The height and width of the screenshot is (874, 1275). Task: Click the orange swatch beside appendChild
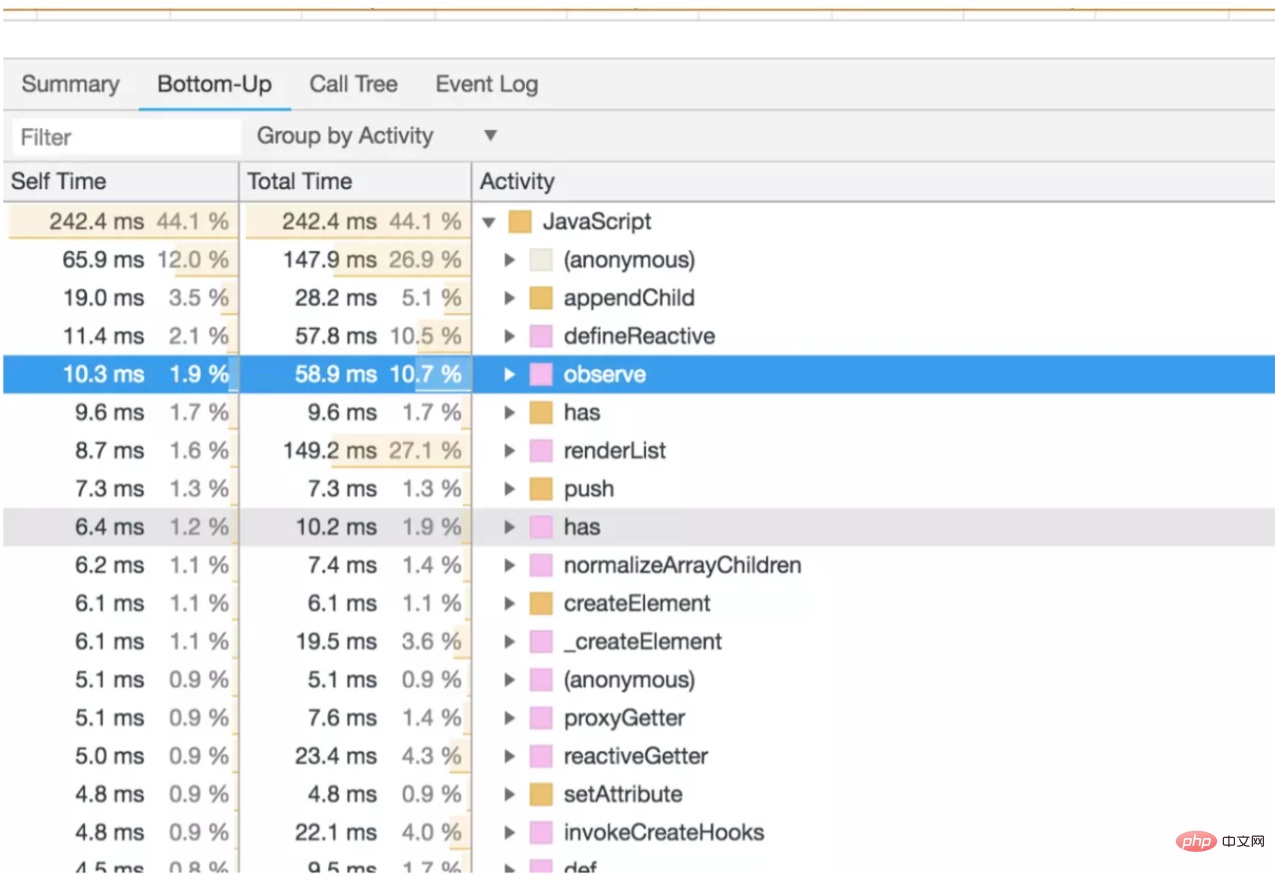tap(541, 298)
